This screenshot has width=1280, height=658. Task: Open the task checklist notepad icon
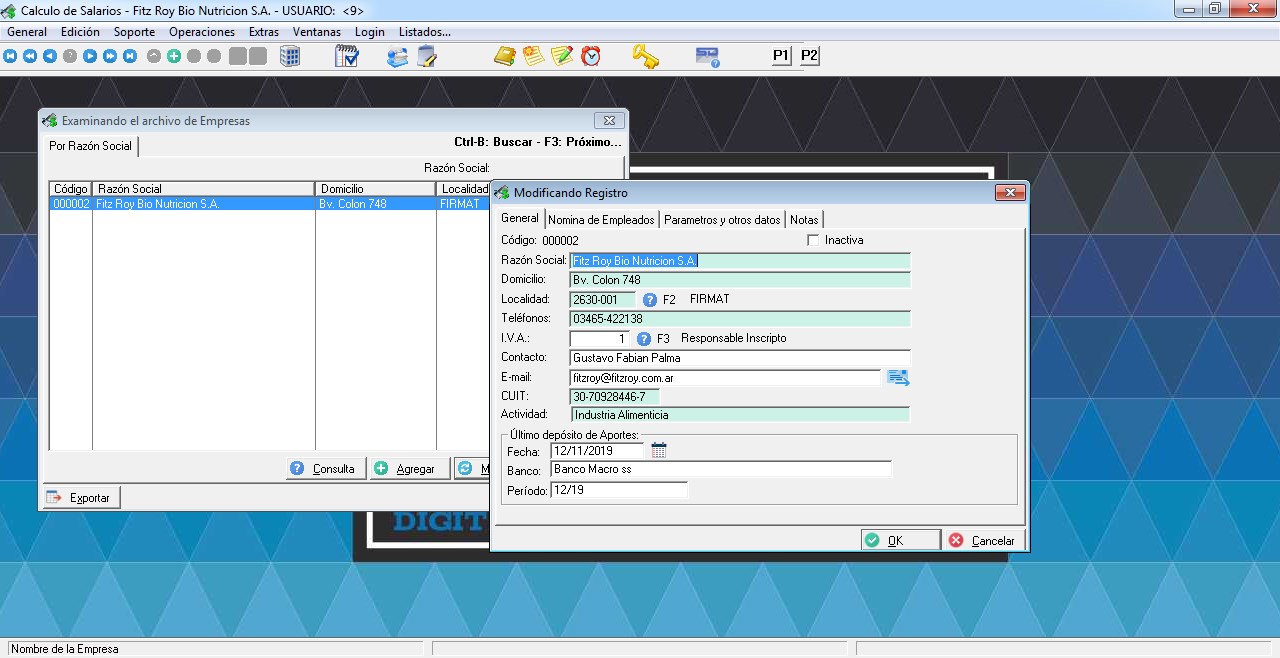[x=347, y=56]
